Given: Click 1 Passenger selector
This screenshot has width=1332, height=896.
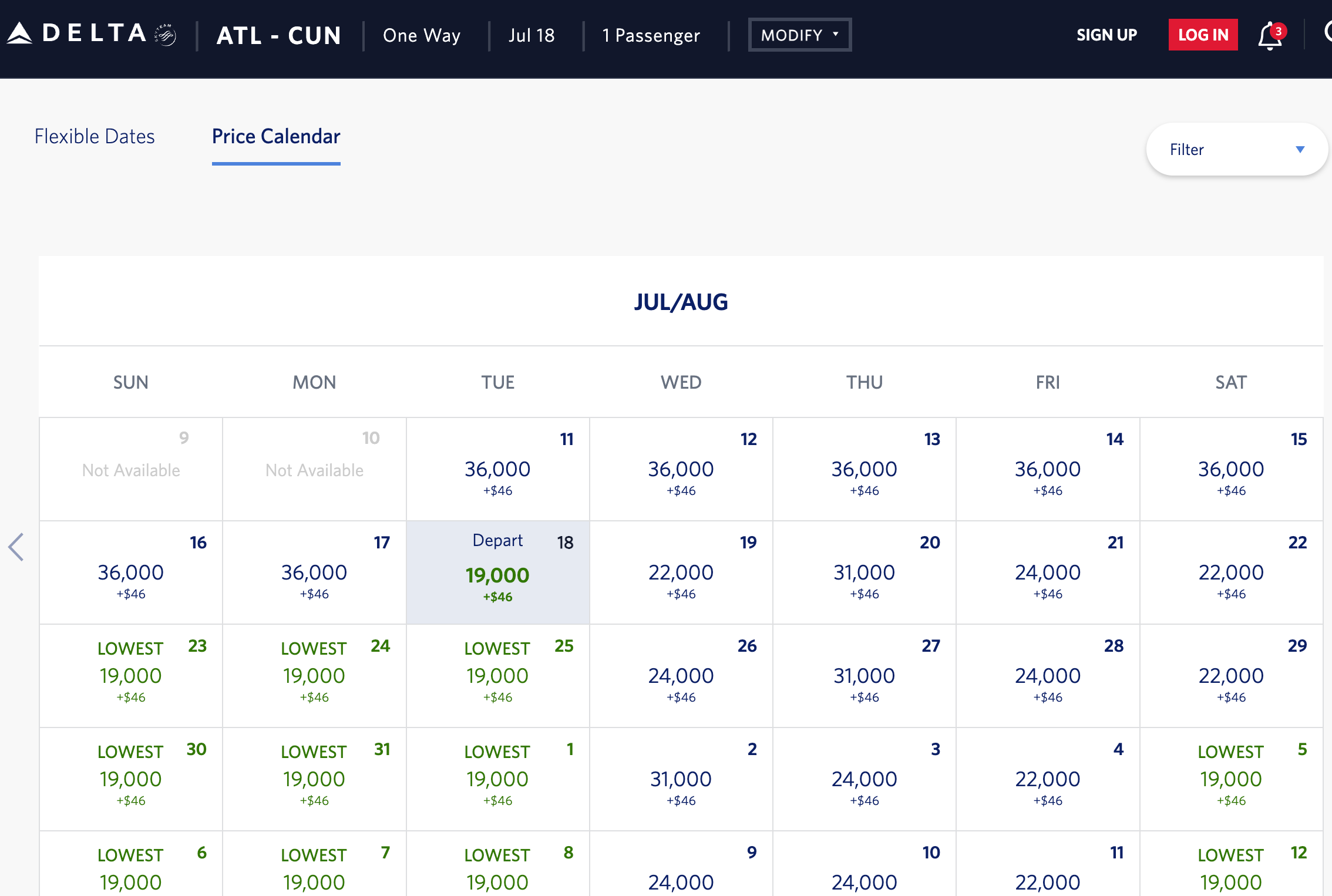Looking at the screenshot, I should click(651, 35).
